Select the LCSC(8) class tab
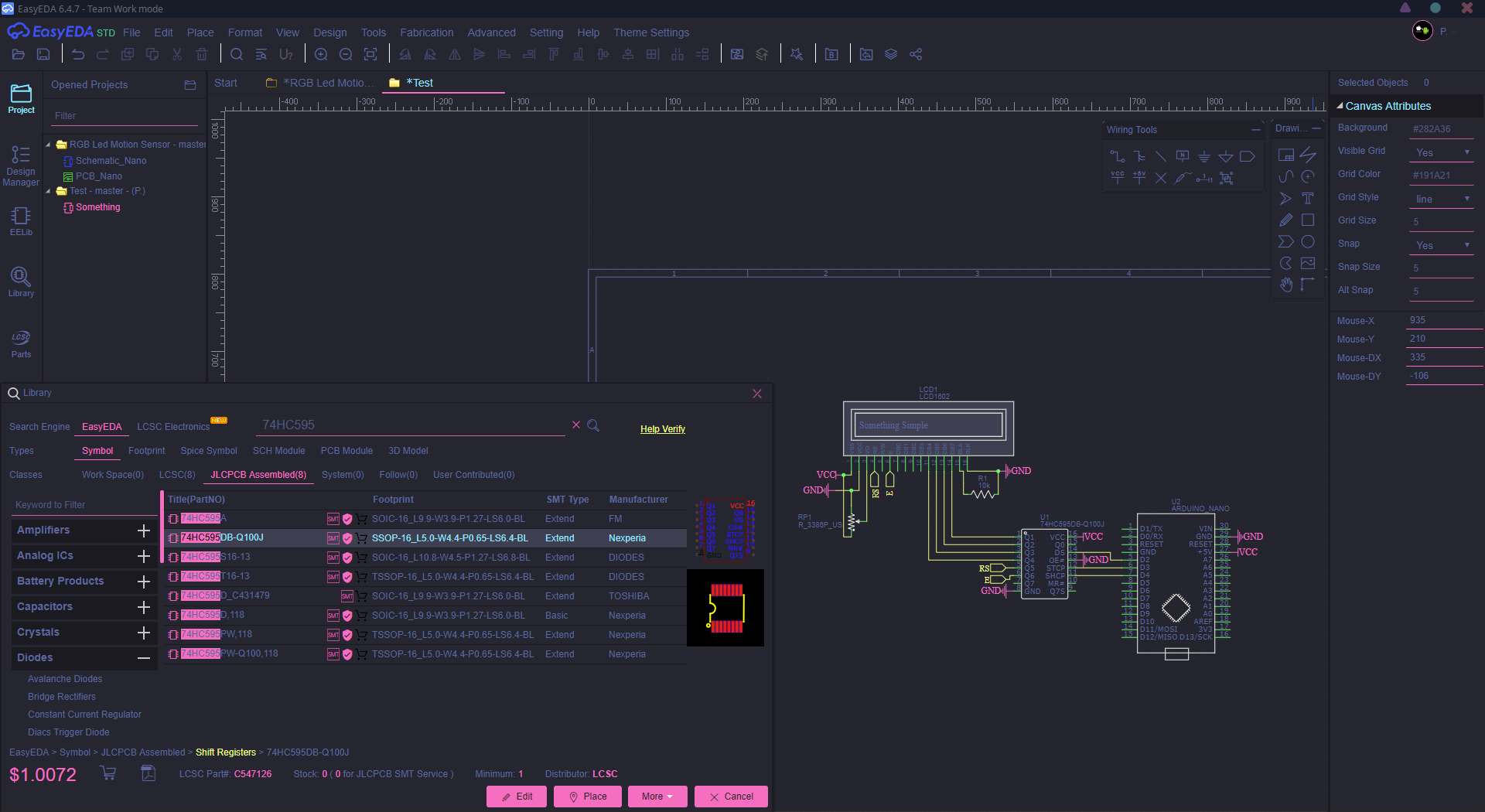Image resolution: width=1485 pixels, height=812 pixels. 177,475
